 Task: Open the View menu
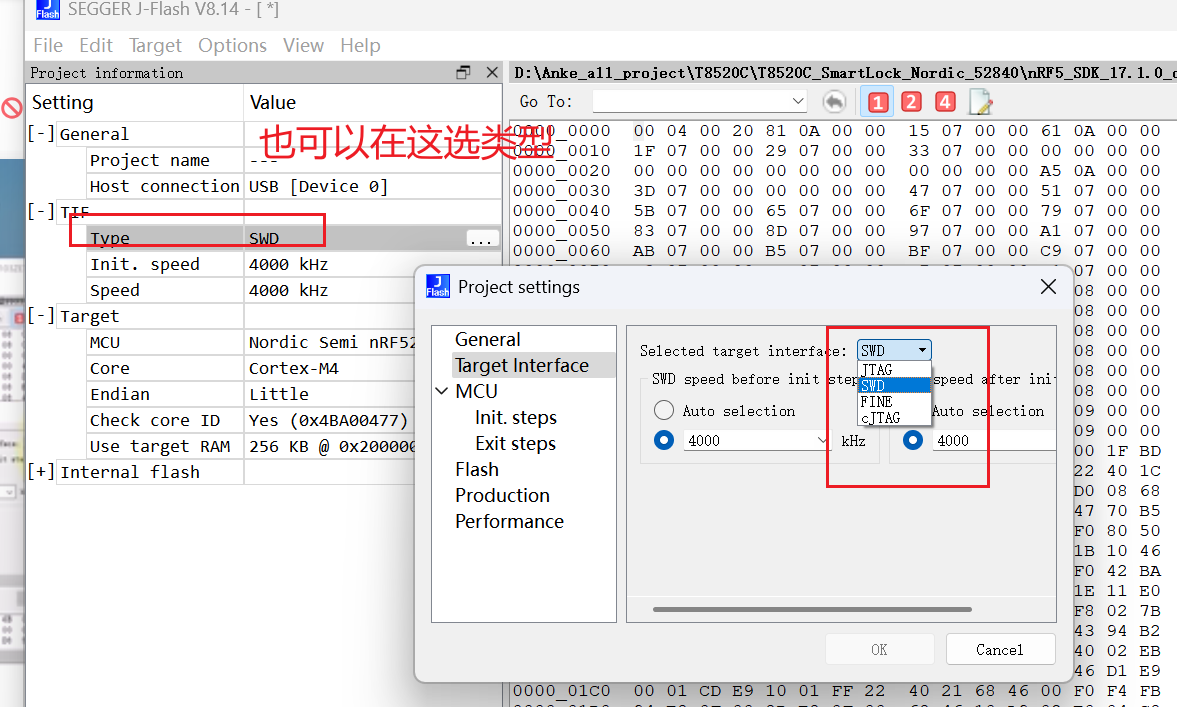303,45
